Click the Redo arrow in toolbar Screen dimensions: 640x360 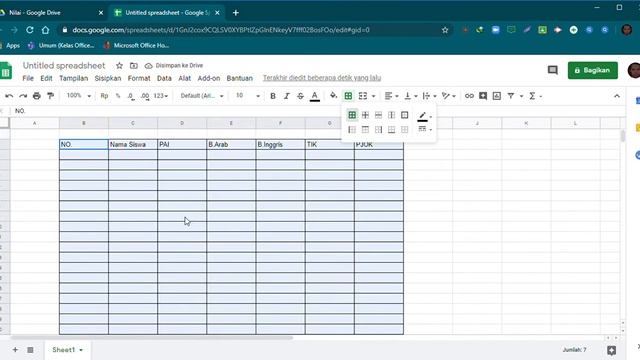coord(23,96)
